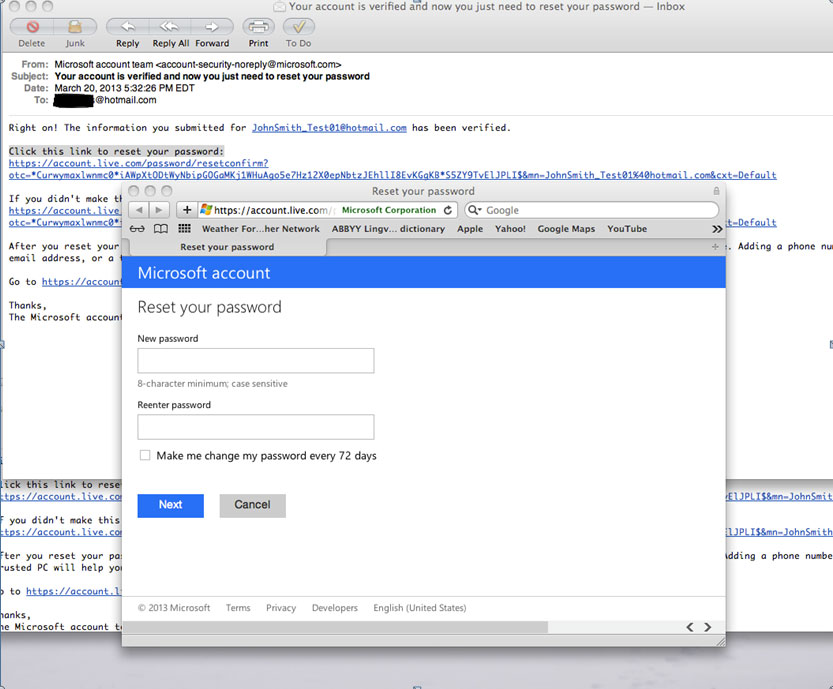Viewport: 833px width, 689px height.
Task: Open the Yahoo! bookmark
Action: [x=511, y=229]
